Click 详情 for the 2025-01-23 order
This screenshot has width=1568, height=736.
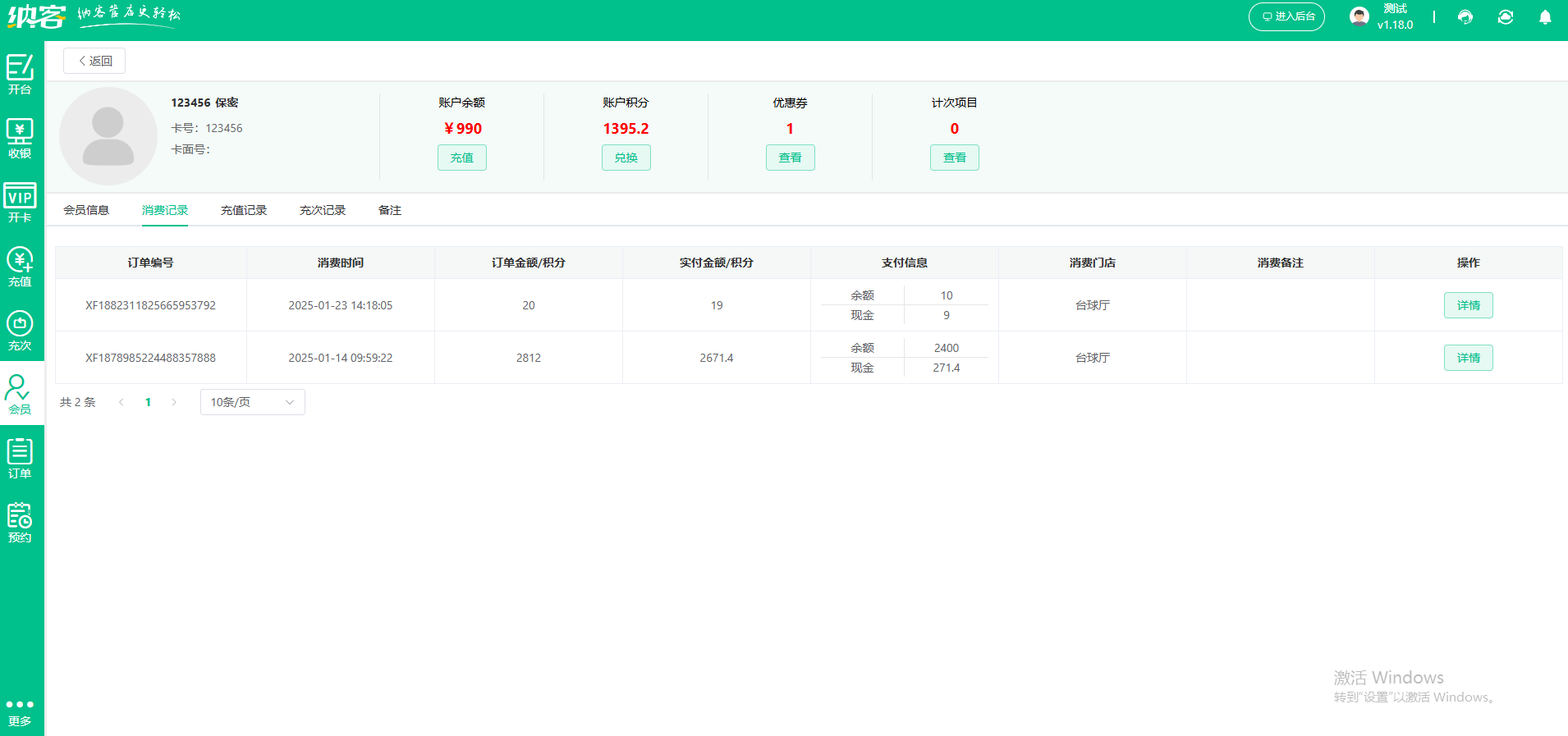click(1468, 305)
